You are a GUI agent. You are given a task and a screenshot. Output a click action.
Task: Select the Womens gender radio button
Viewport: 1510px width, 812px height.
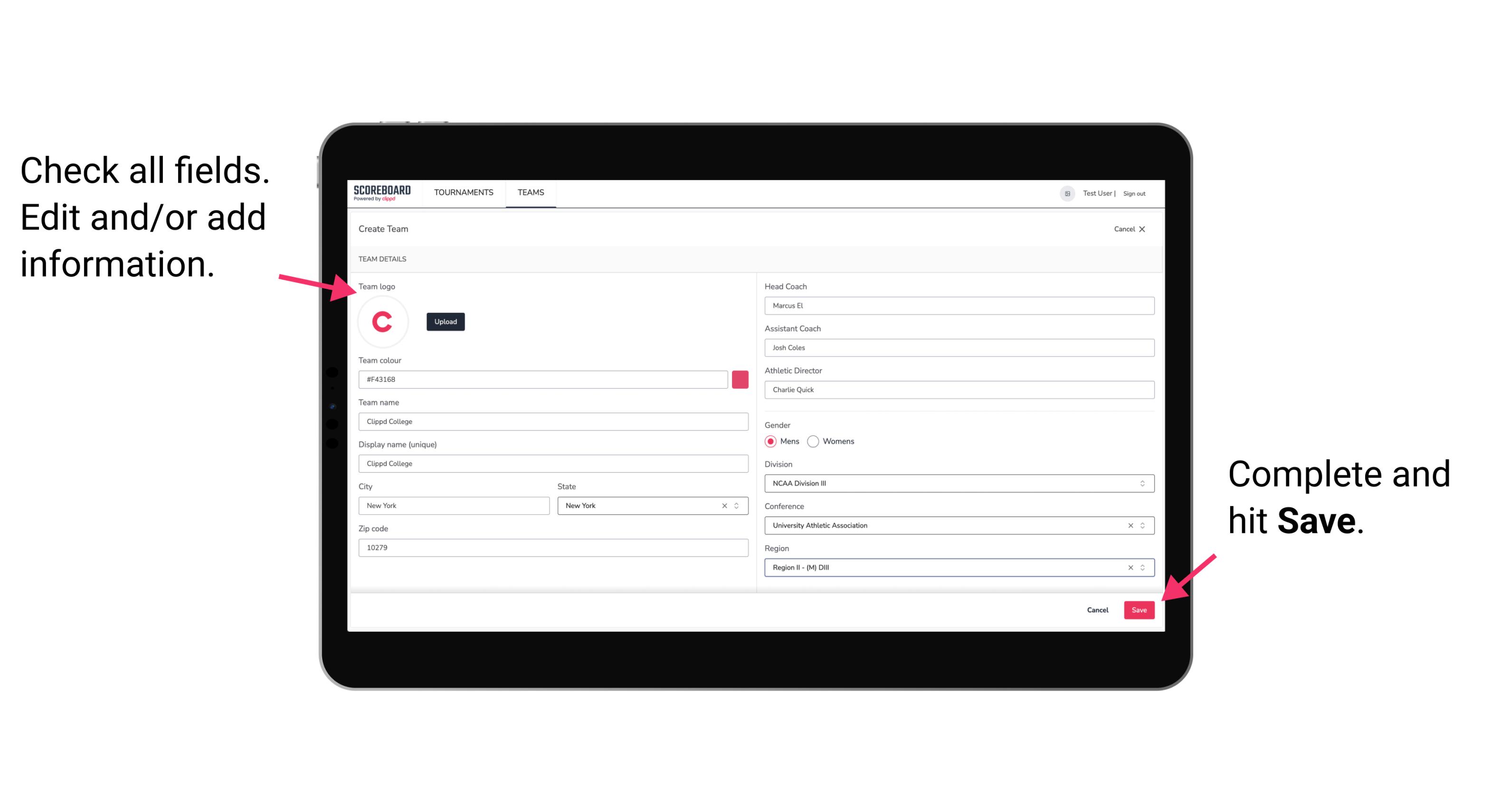[x=815, y=441]
